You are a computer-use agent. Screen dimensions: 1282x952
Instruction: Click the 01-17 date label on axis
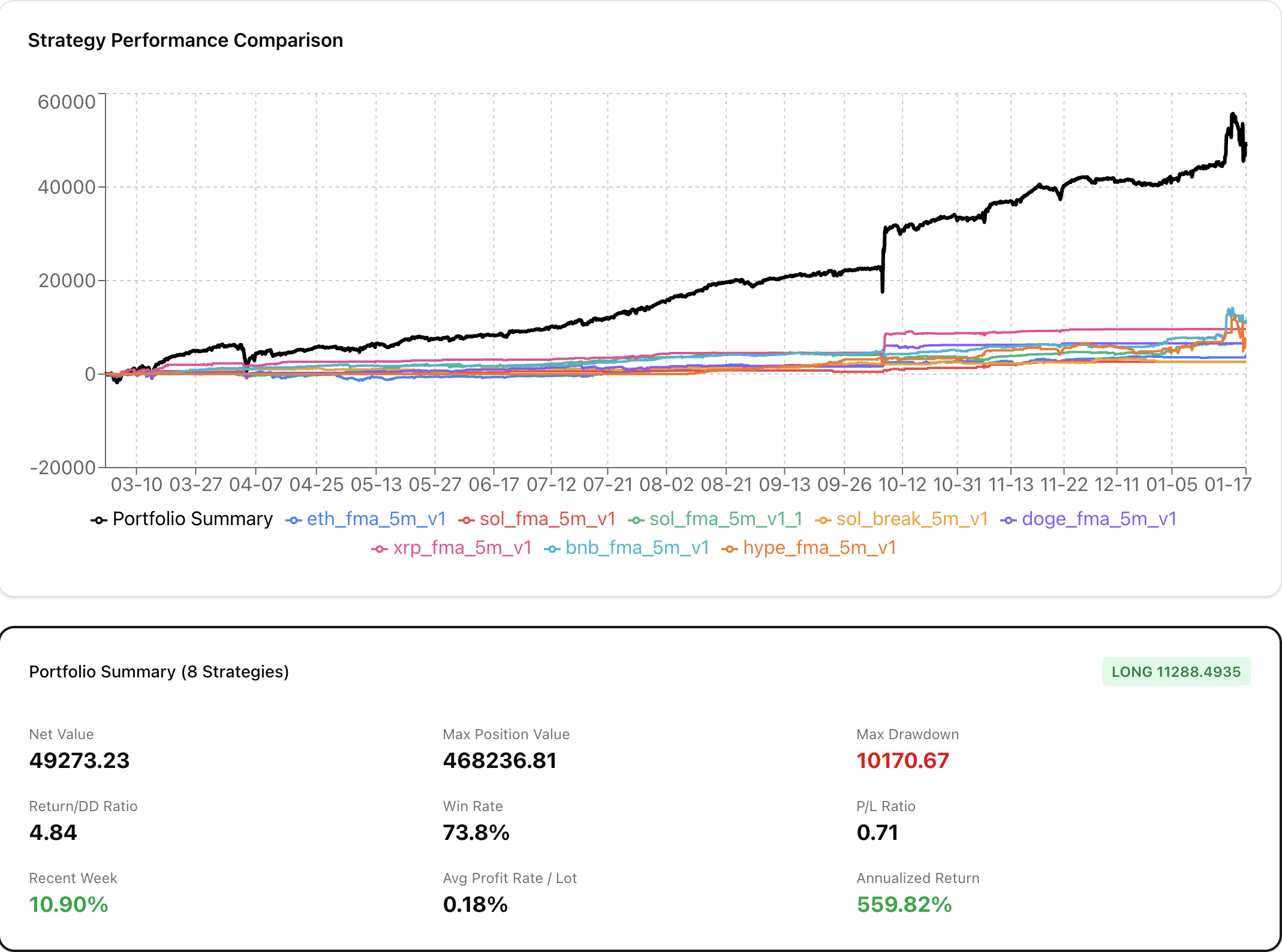[1227, 484]
